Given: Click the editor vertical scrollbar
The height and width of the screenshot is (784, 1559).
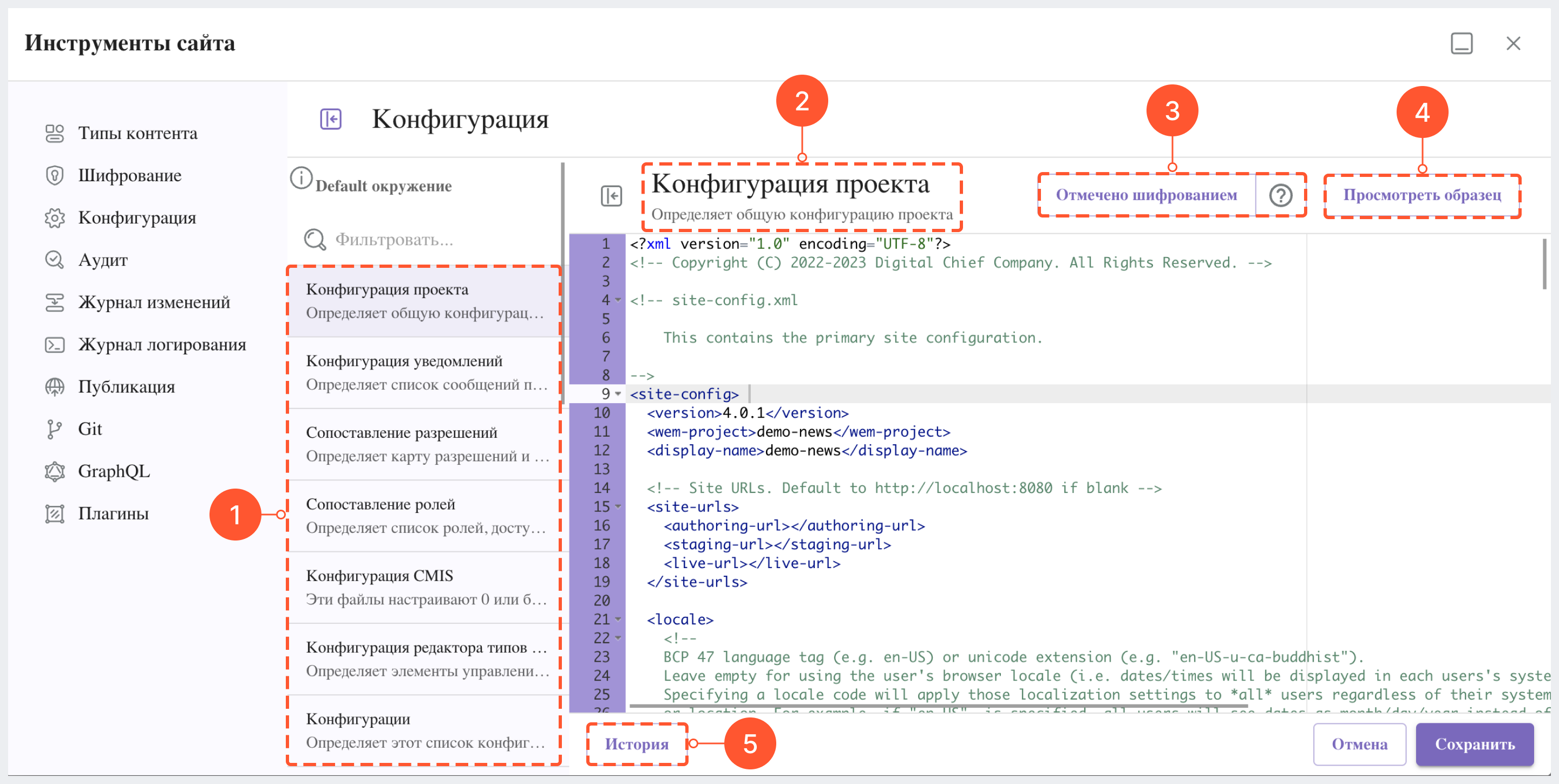Looking at the screenshot, I should [x=1545, y=263].
